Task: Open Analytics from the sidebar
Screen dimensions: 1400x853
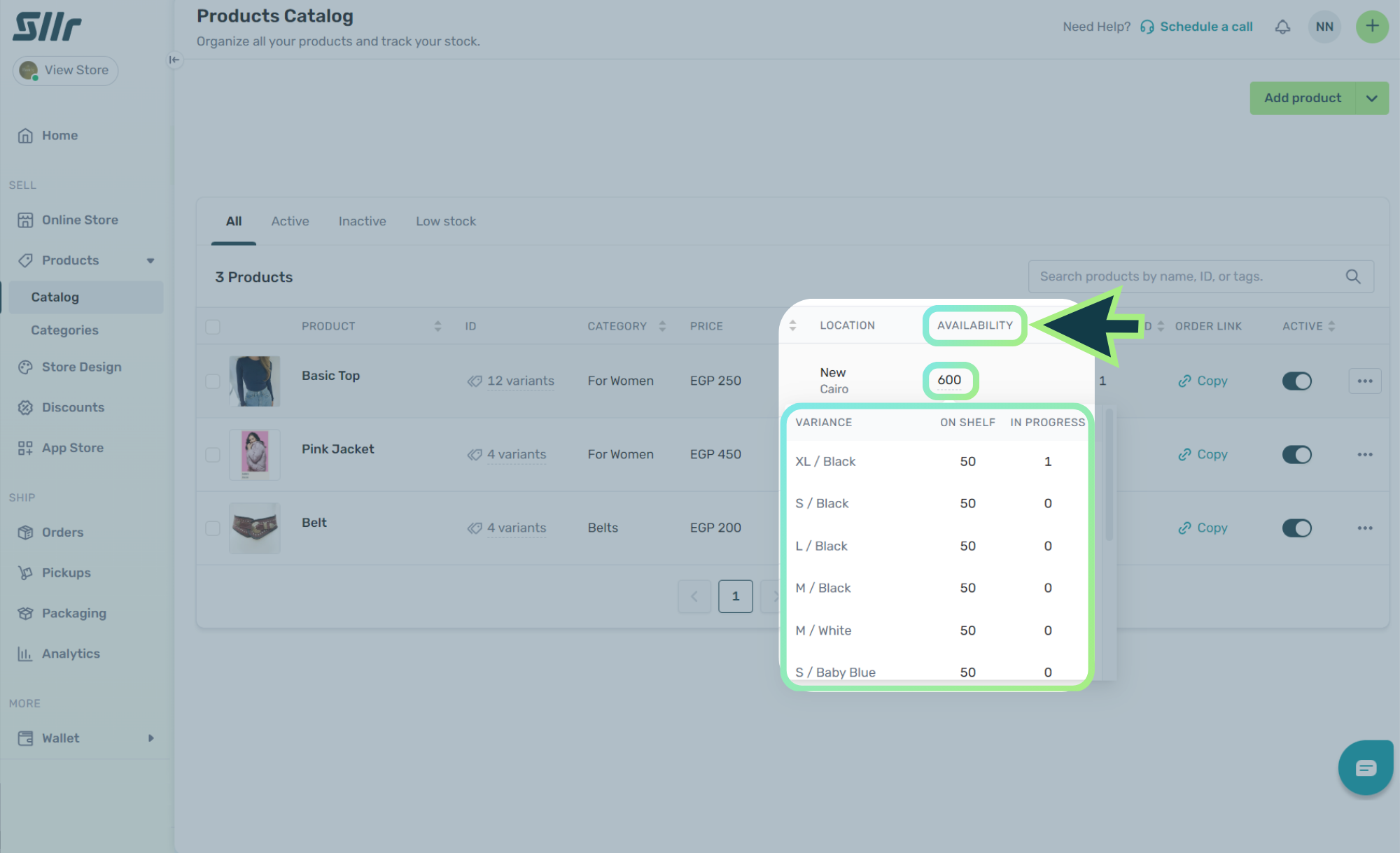Action: [x=71, y=654]
